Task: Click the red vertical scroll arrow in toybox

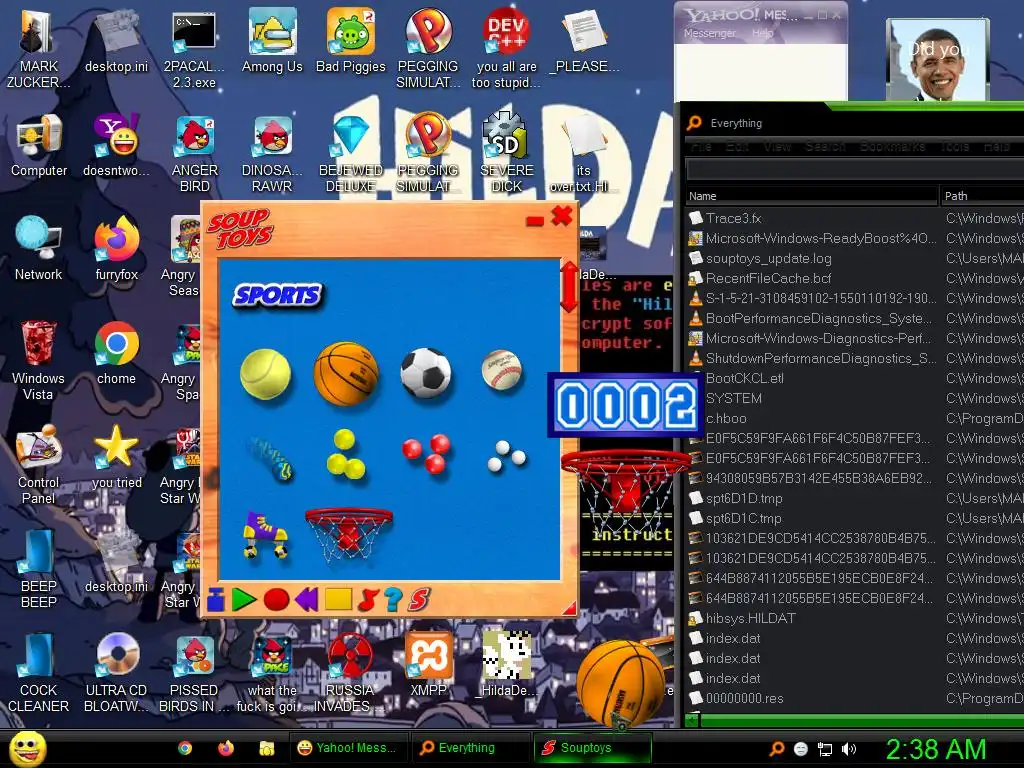Action: click(569, 286)
